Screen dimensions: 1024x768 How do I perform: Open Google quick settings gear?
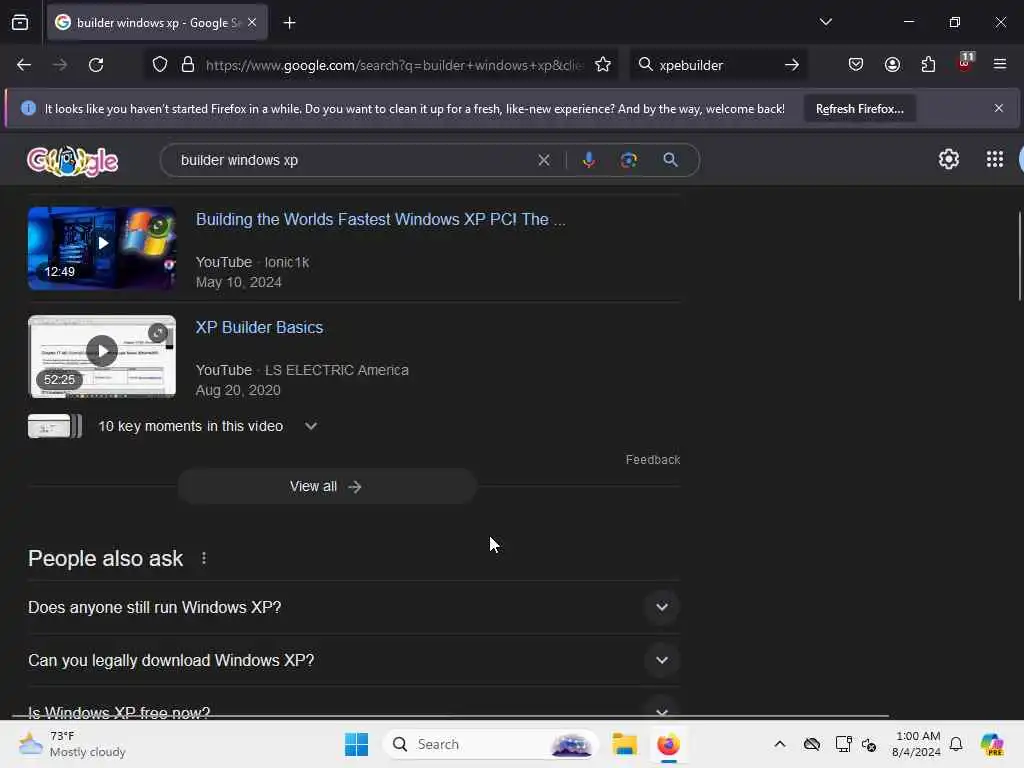[x=948, y=159]
